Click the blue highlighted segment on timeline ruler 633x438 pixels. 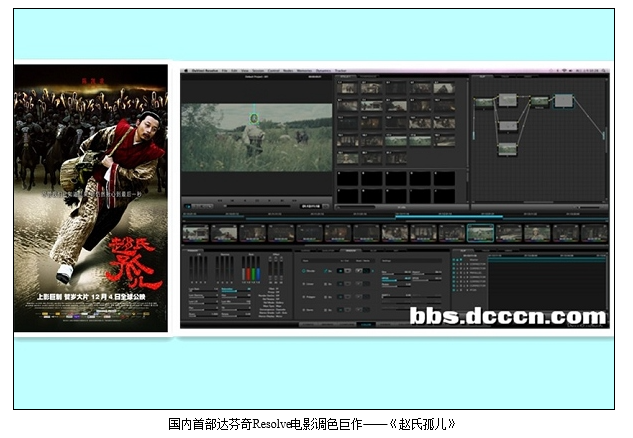tap(449, 217)
